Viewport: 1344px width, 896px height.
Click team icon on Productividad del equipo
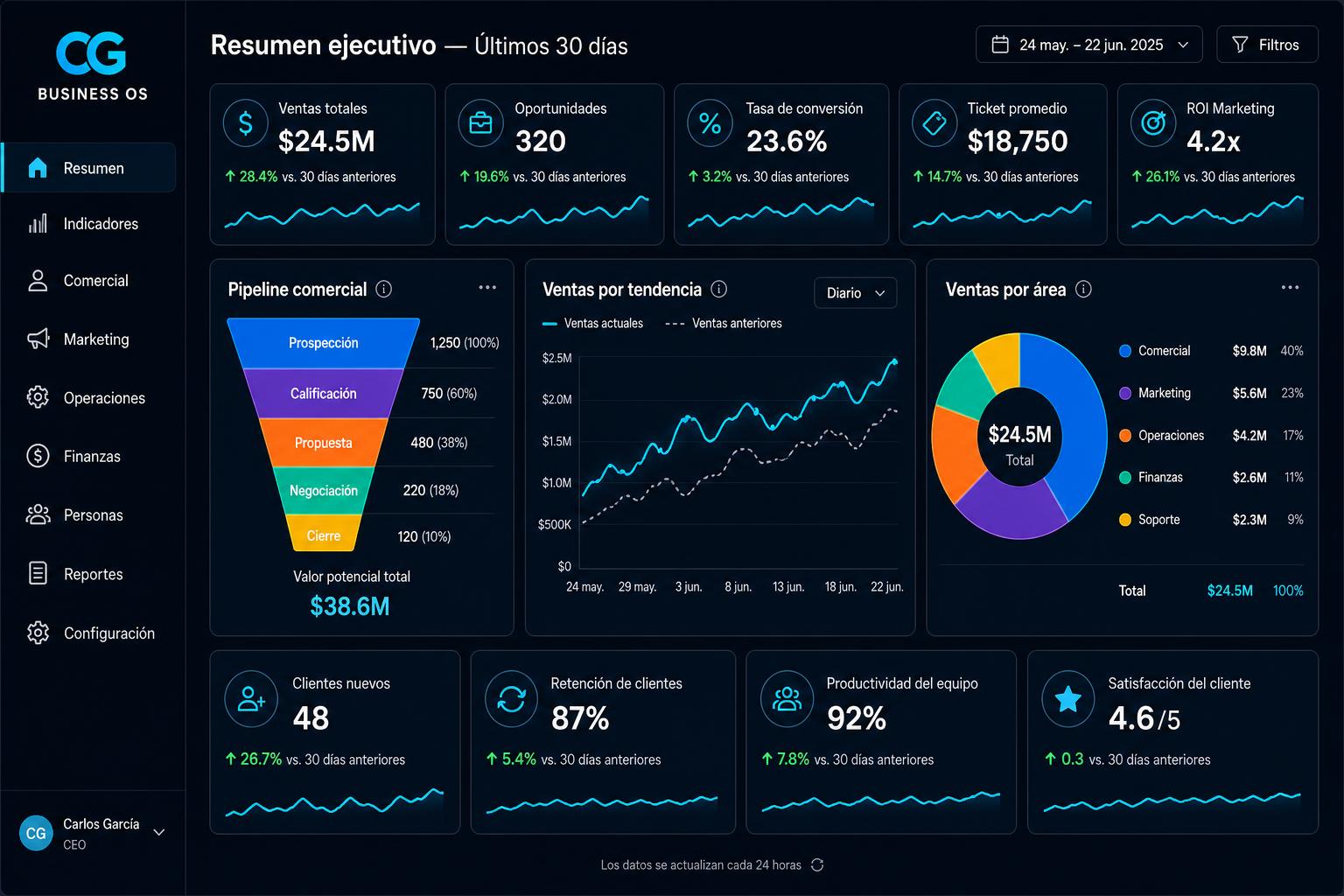click(x=787, y=699)
